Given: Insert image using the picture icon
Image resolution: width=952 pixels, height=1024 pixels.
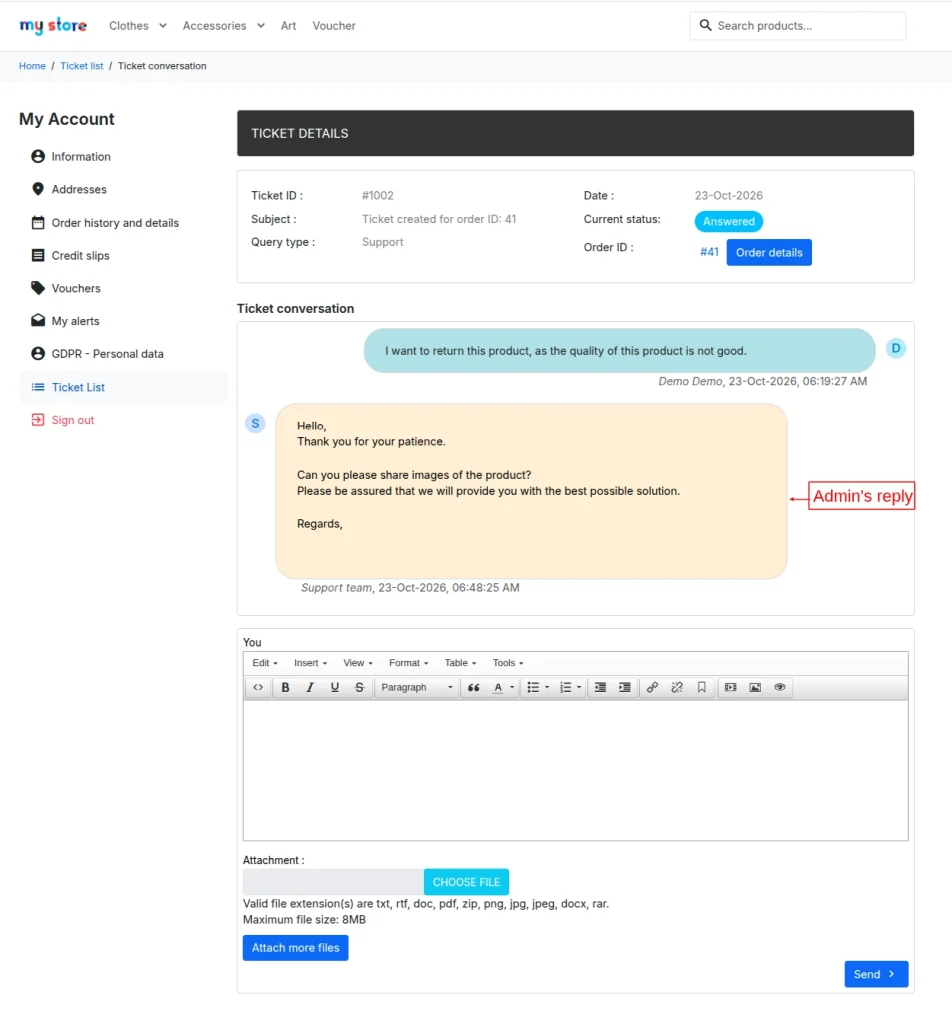Looking at the screenshot, I should pos(755,687).
